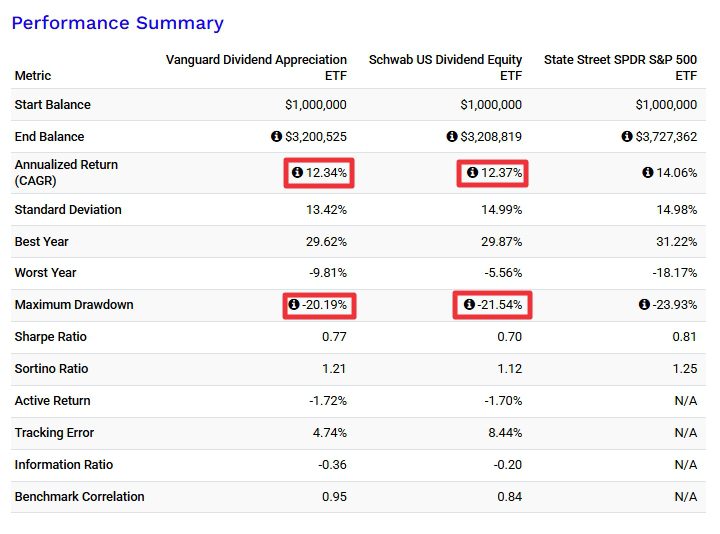720x534 pixels.
Task: Click Vanguard's Best Year value 29.62%
Action: [x=326, y=242]
